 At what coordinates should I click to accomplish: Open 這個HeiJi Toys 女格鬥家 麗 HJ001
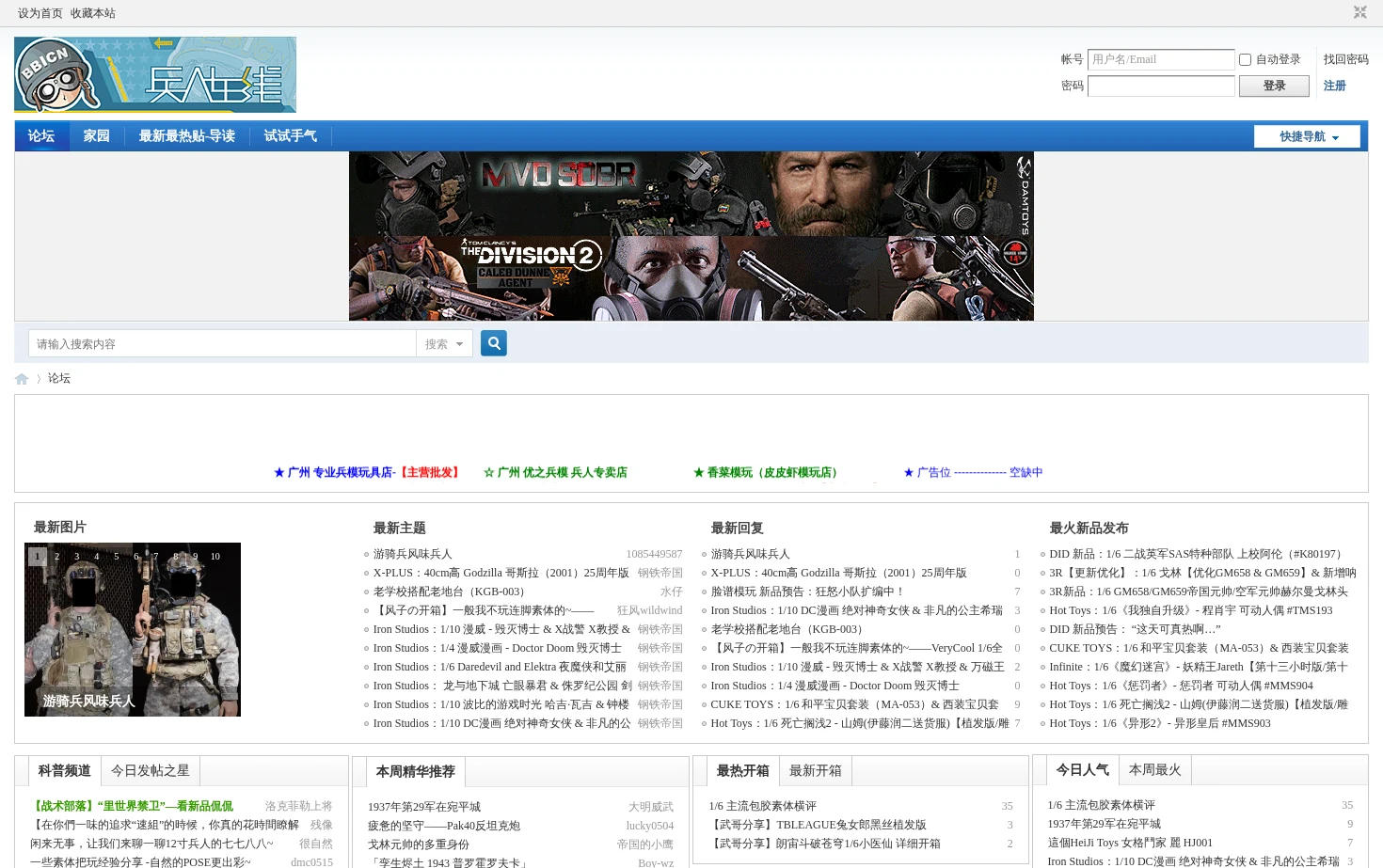1130,843
